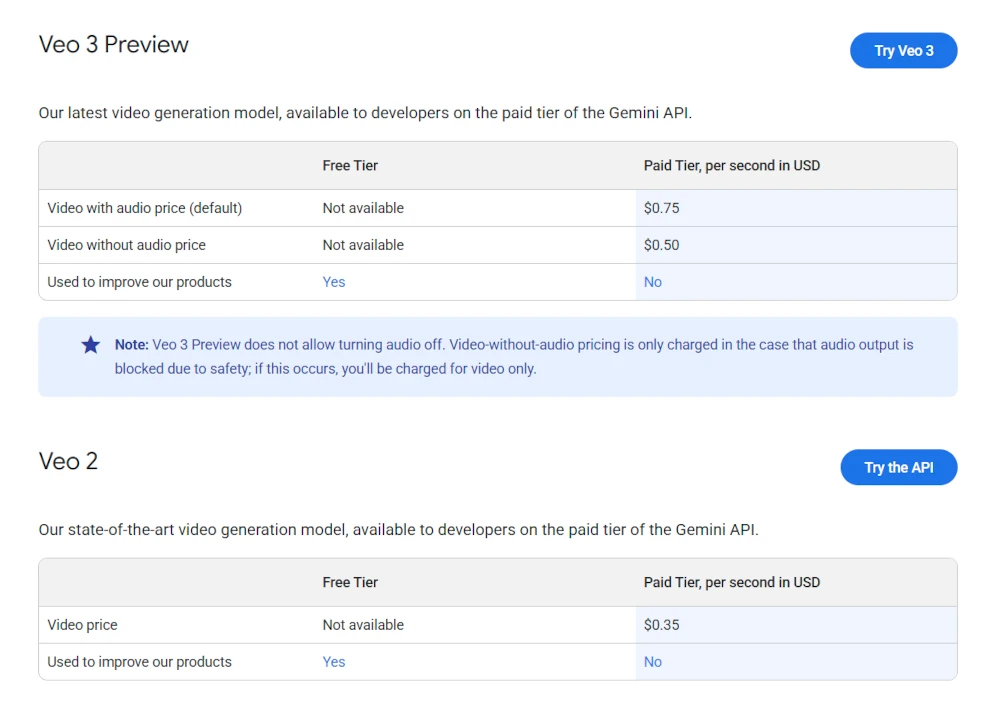Click the Try the API button

[899, 467]
